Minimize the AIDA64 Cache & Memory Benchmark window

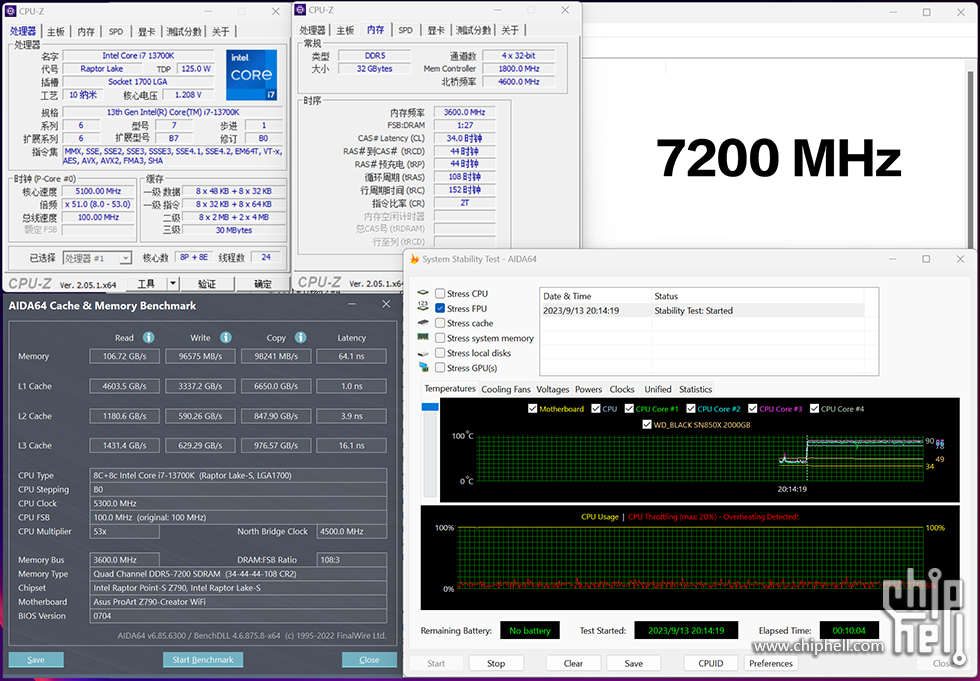352,304
